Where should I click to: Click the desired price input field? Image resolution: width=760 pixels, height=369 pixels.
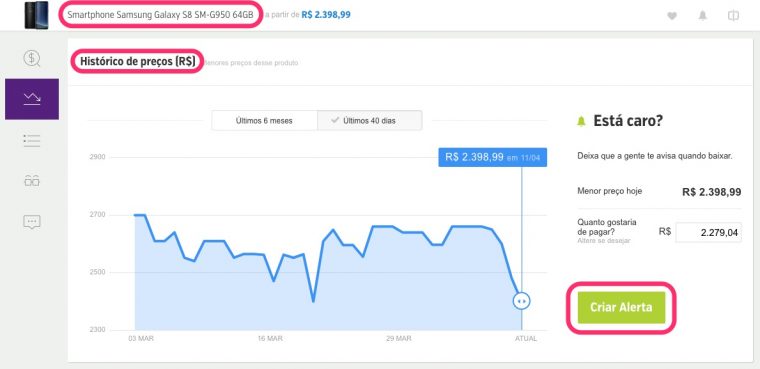tap(708, 233)
